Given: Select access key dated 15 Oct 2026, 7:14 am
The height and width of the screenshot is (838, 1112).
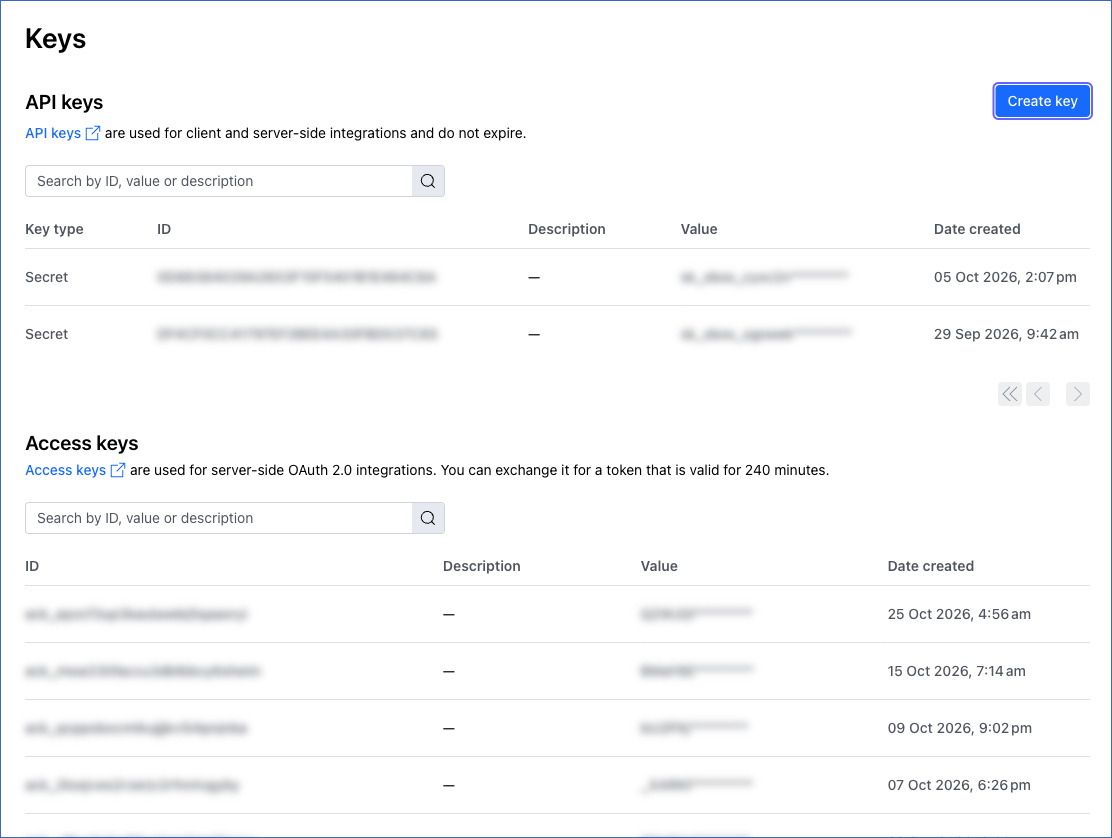Looking at the screenshot, I should 557,671.
